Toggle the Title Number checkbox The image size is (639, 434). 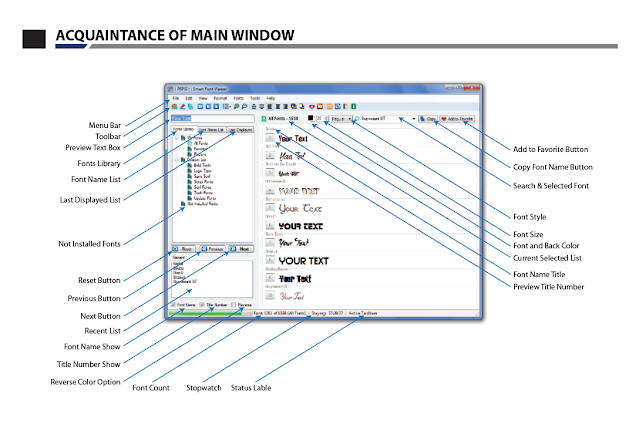coord(202,305)
